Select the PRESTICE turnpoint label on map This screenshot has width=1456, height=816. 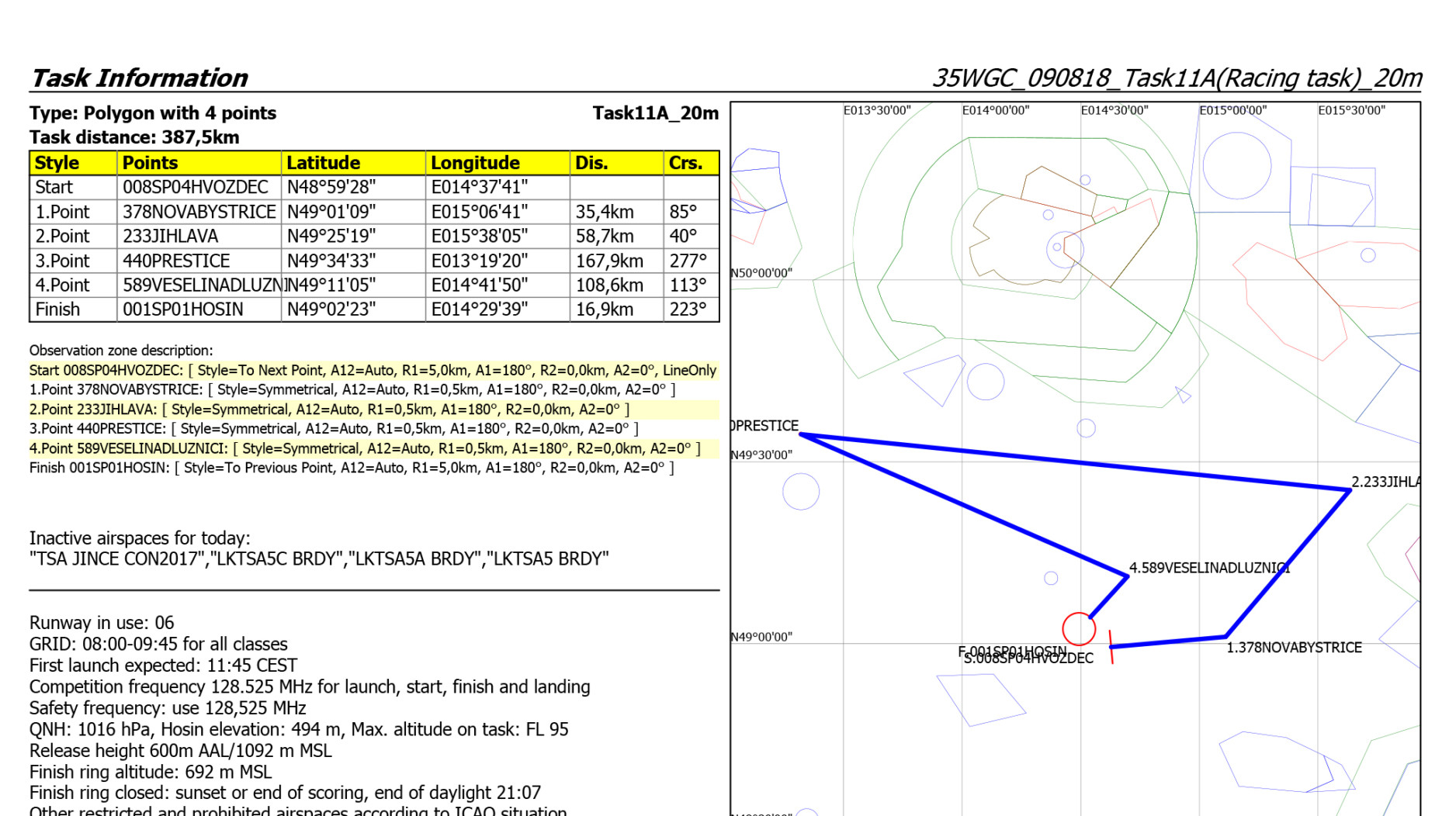click(765, 426)
